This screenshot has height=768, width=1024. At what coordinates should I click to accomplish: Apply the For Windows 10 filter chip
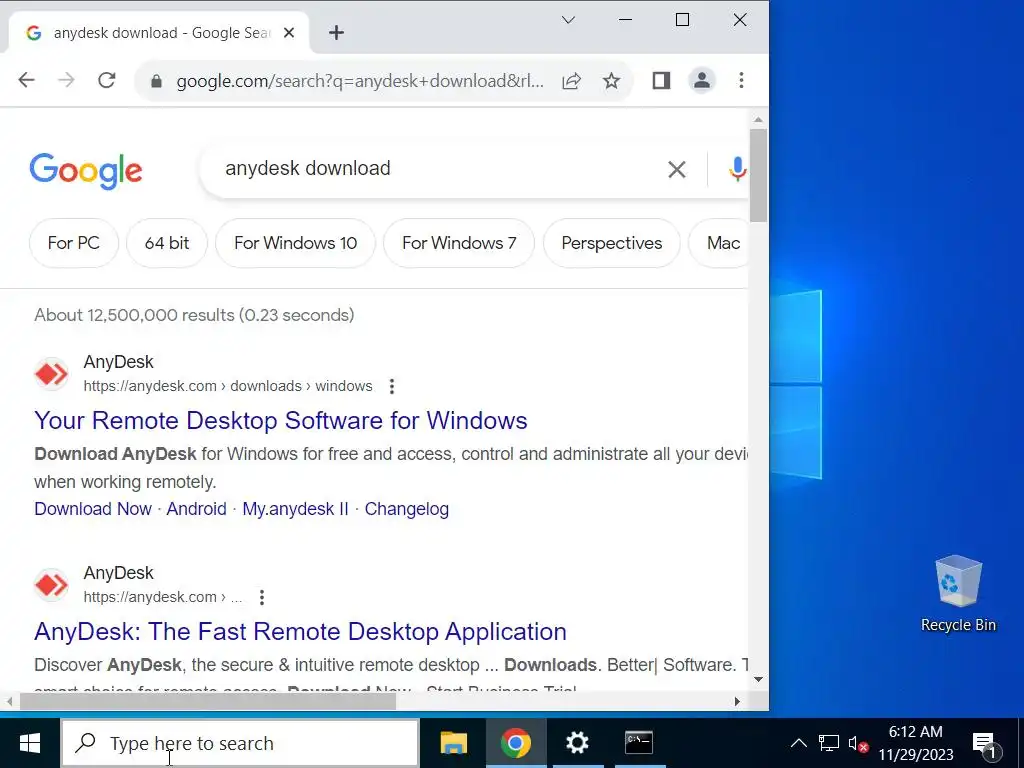(295, 243)
